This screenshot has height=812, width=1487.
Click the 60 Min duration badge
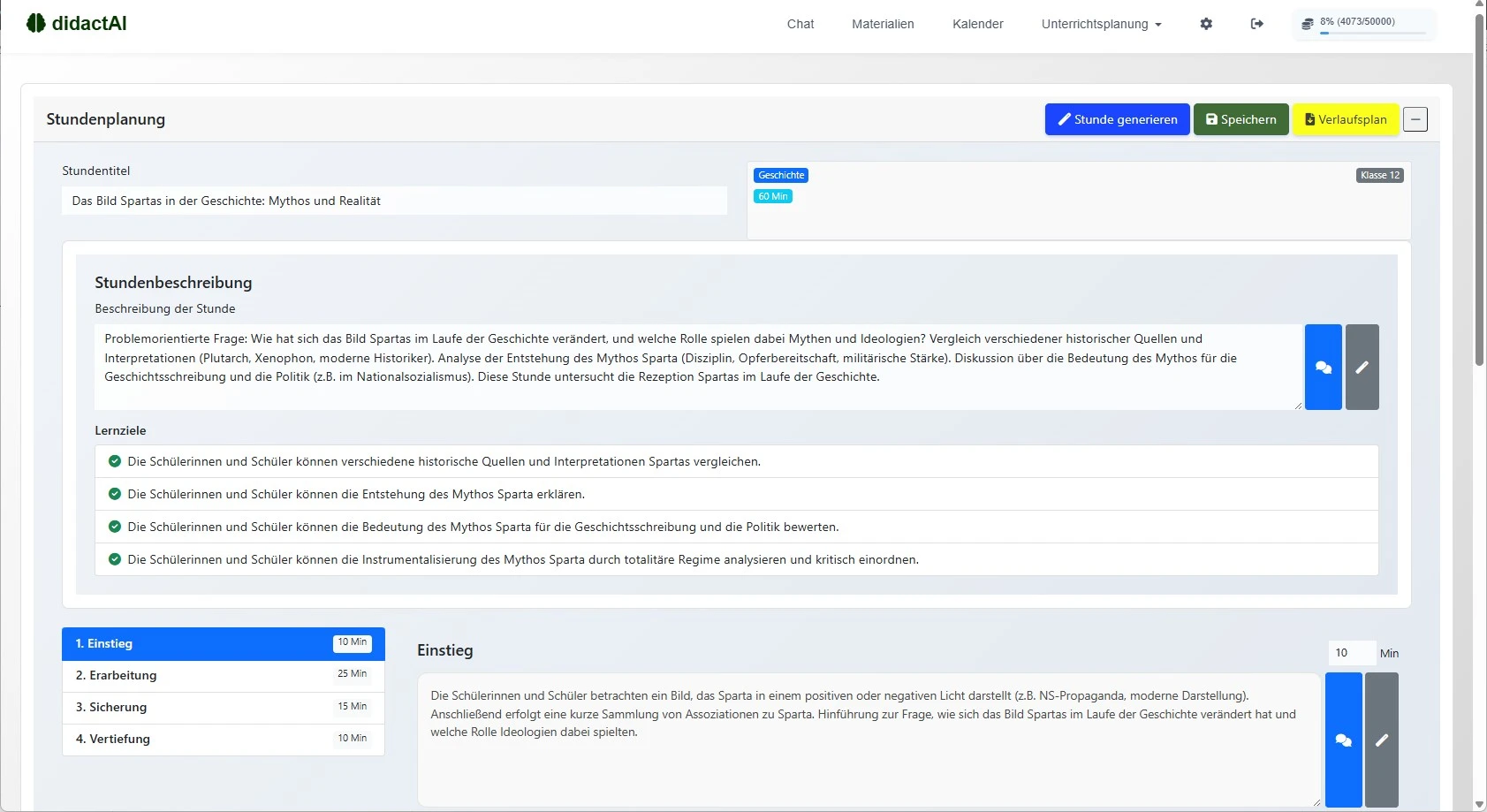(x=773, y=196)
